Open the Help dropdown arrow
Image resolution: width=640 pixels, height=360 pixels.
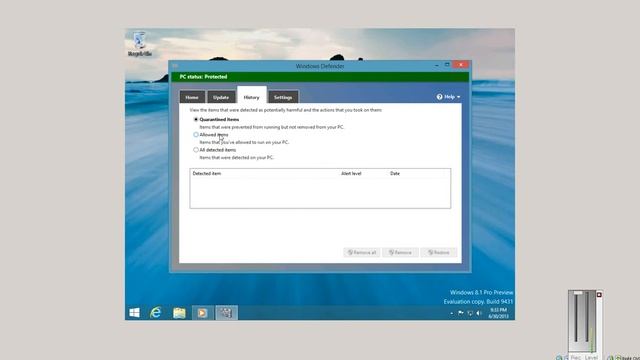pos(458,97)
